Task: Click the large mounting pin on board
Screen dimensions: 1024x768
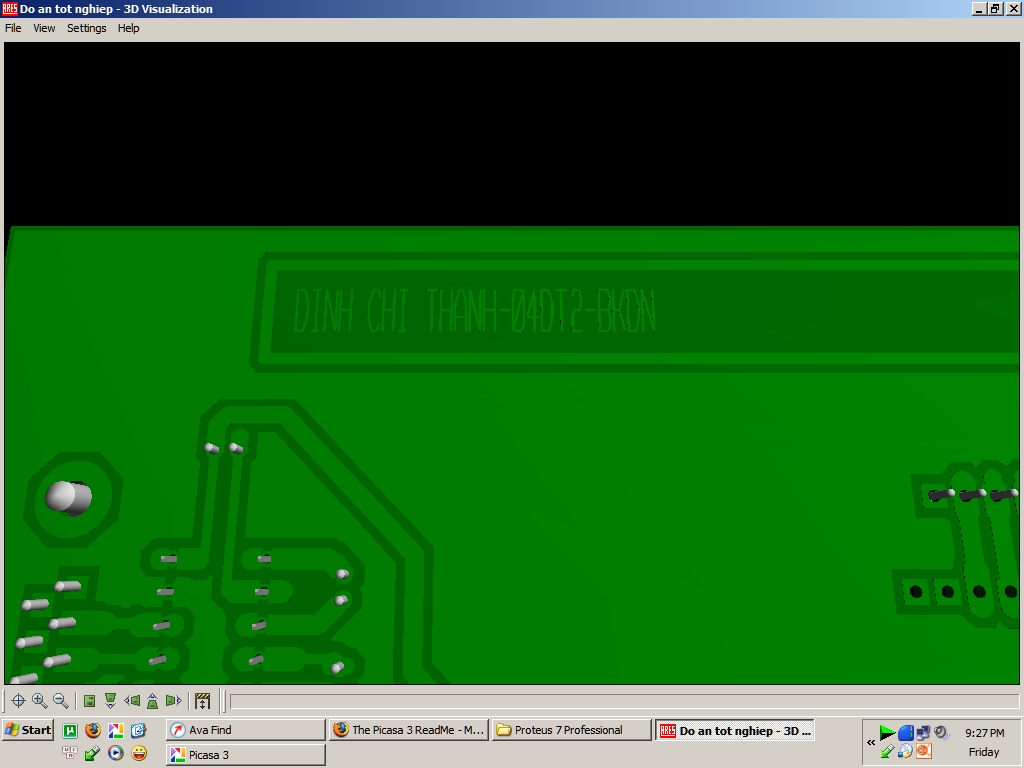Action: pyautogui.click(x=69, y=498)
